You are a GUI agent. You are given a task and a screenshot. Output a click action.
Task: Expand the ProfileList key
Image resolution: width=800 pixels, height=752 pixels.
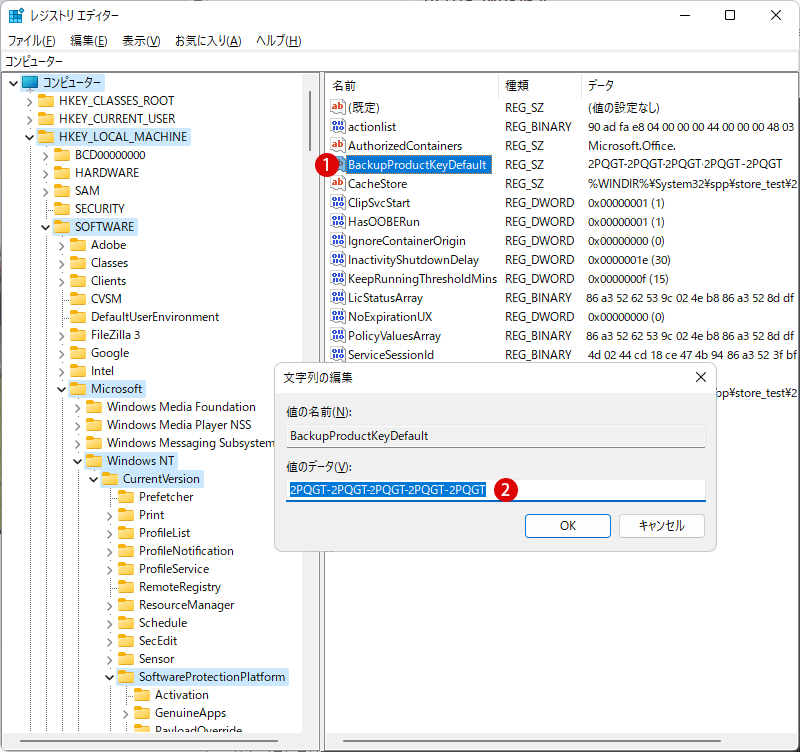[x=110, y=533]
